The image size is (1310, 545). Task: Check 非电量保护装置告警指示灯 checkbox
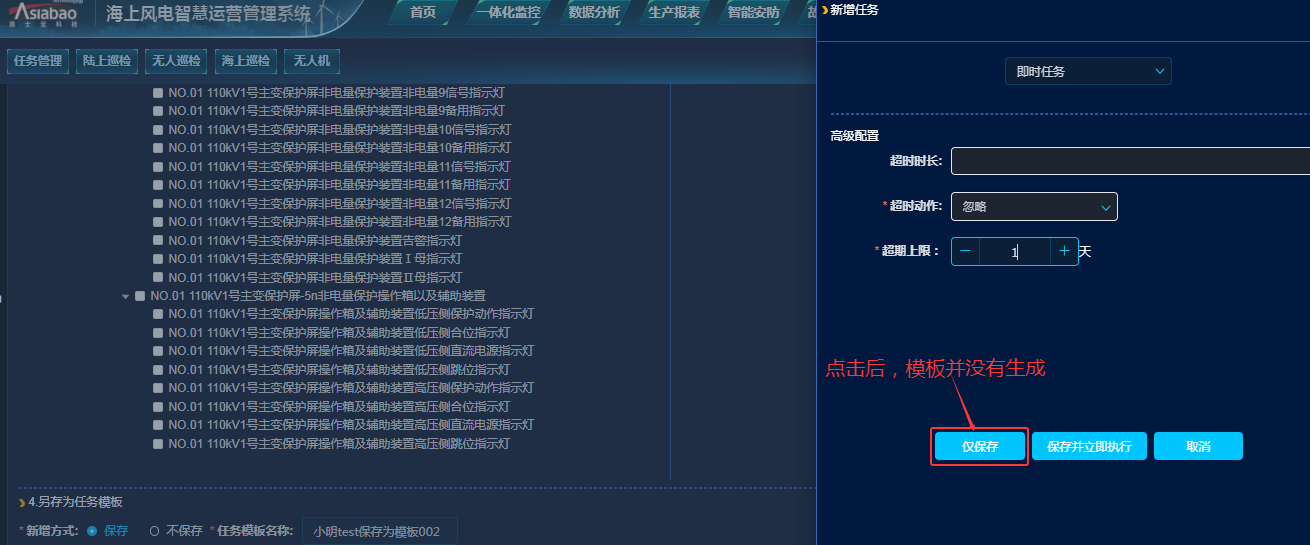(x=158, y=241)
